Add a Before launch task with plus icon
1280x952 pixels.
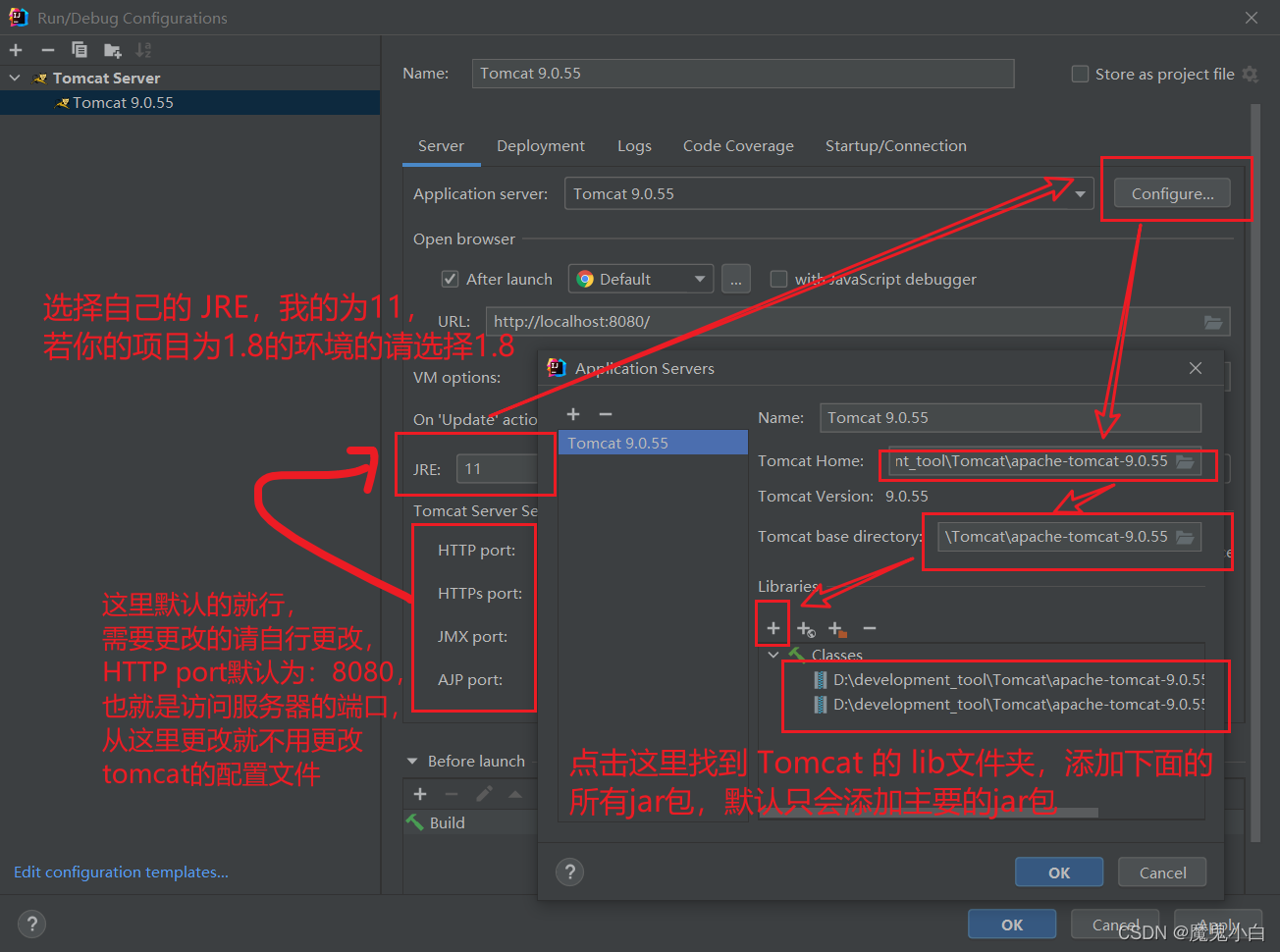420,794
